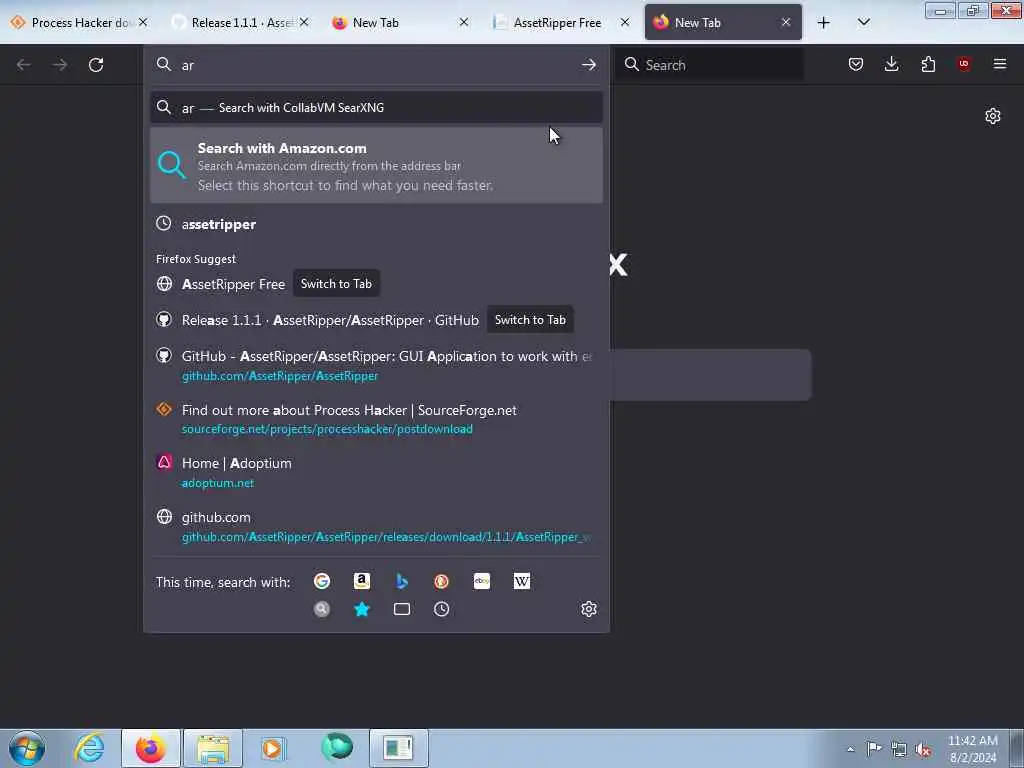Open the Home | Adoptium suggestion
This screenshot has width=1024, height=768.
pyautogui.click(x=376, y=473)
